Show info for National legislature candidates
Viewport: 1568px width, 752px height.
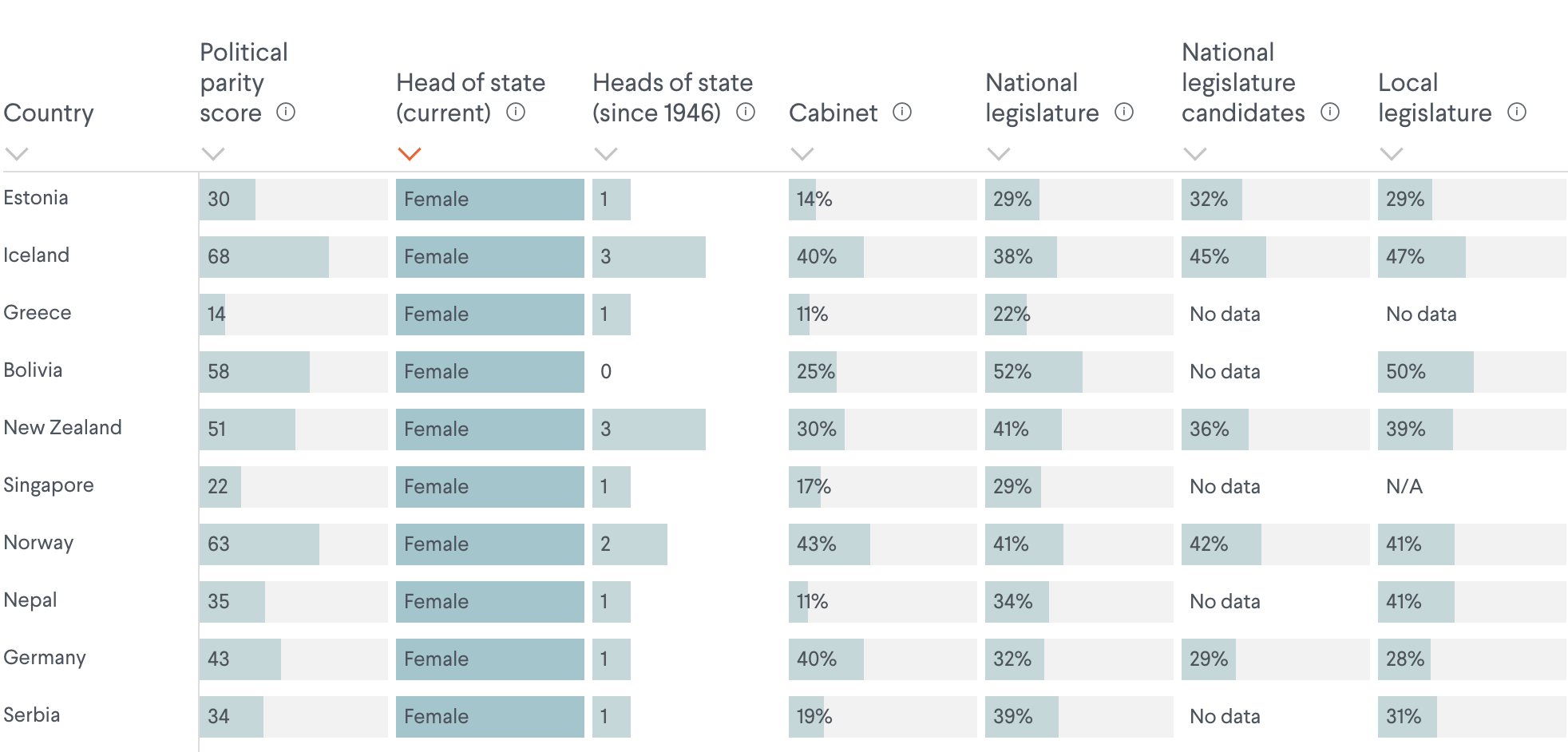1330,112
